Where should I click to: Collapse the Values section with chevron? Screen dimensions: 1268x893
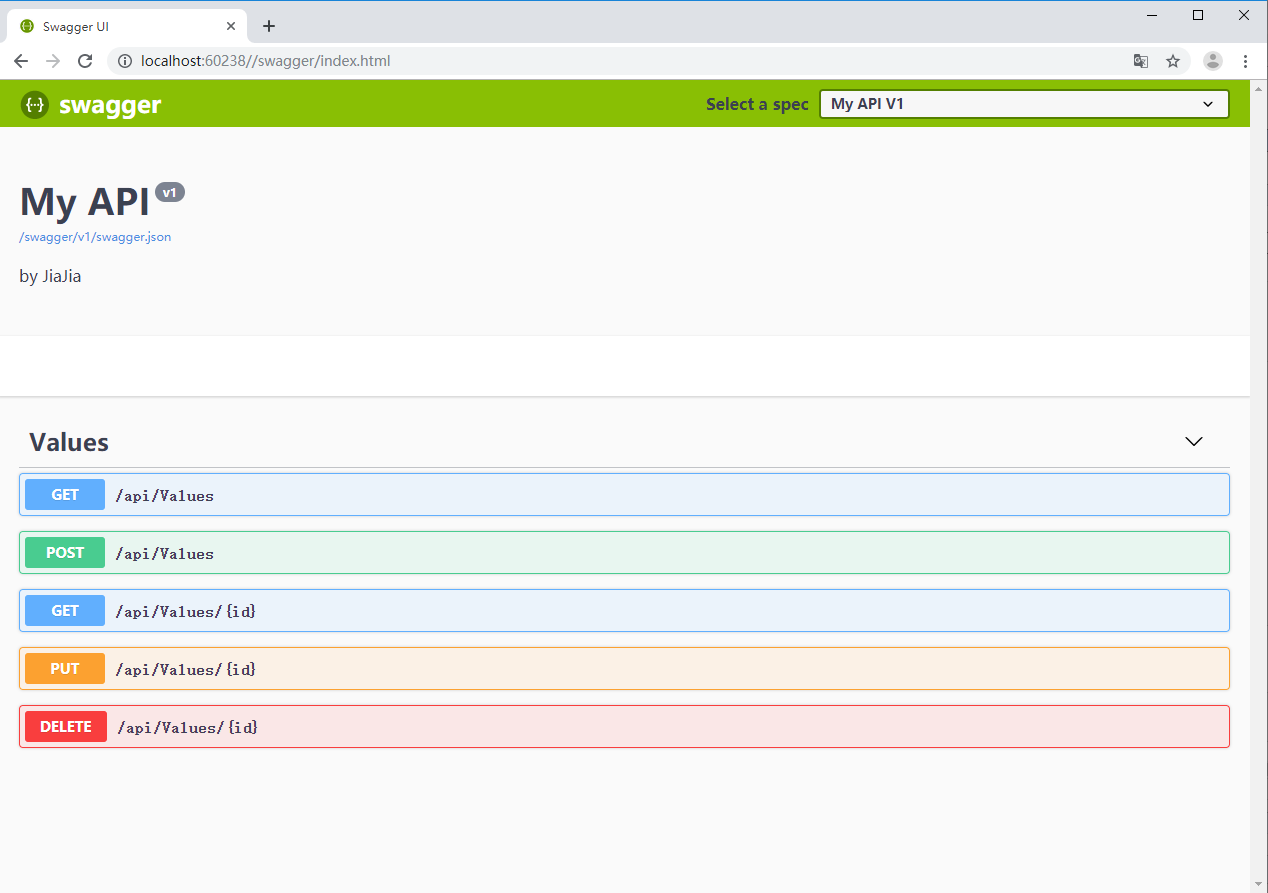(x=1193, y=442)
